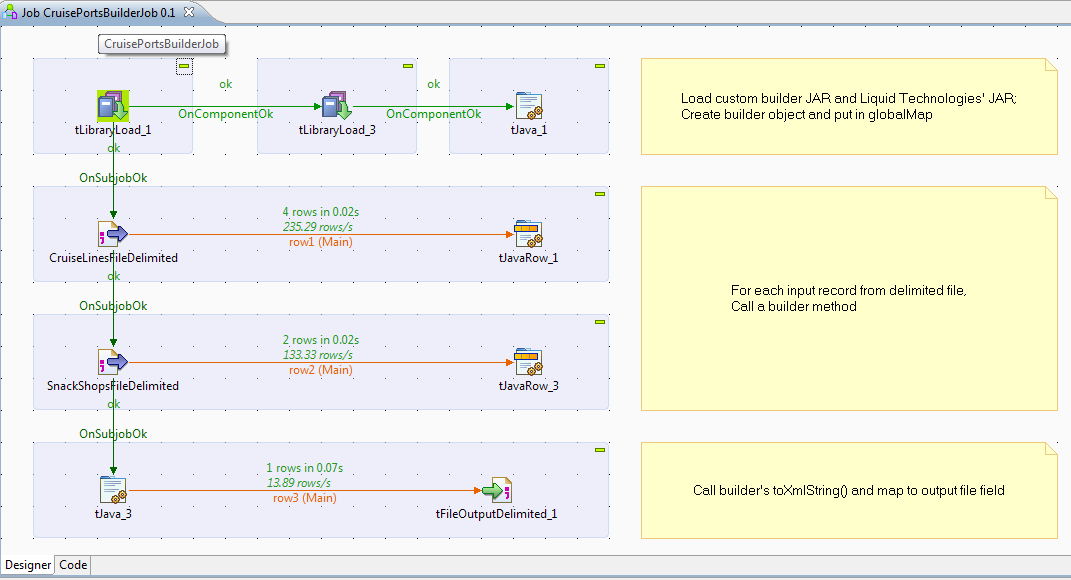Viewport: 1071px width, 580px height.
Task: Select the Designer tab
Action: pyautogui.click(x=28, y=565)
